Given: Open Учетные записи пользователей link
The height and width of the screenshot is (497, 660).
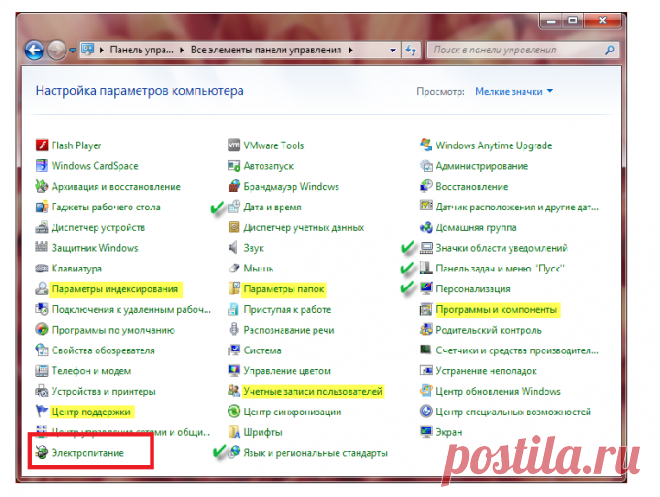Looking at the screenshot, I should pyautogui.click(x=313, y=391).
